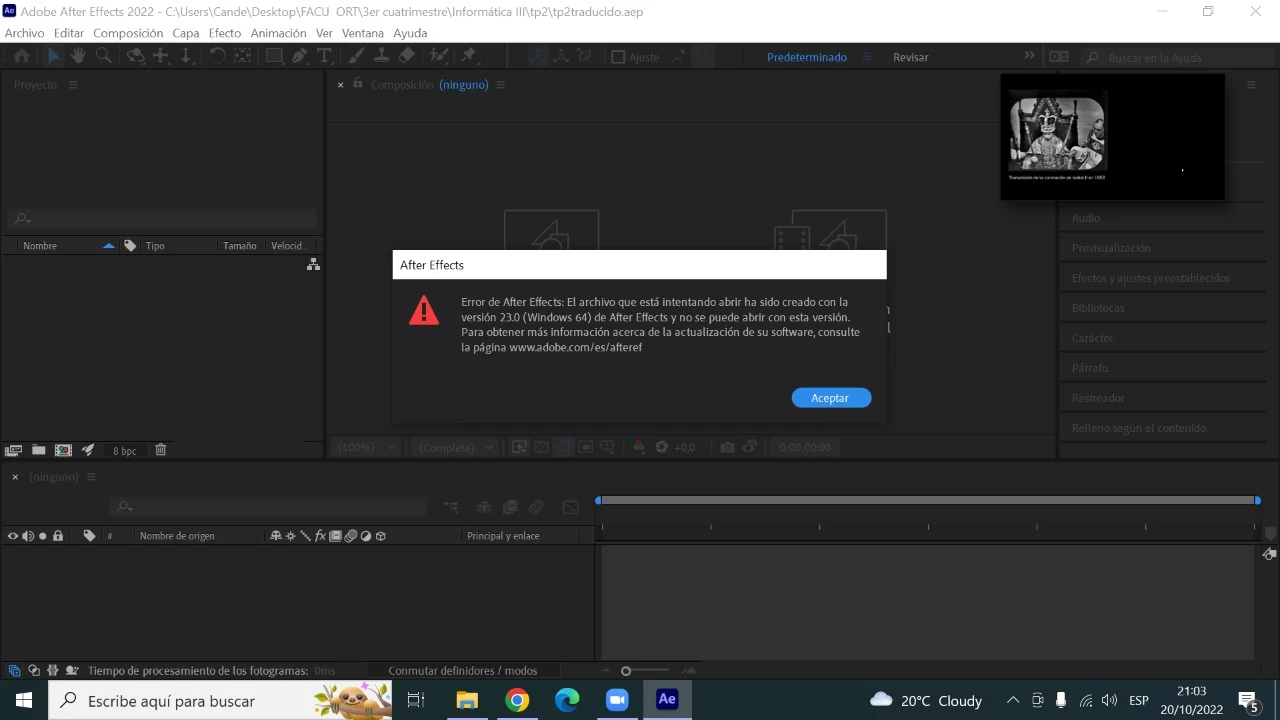Expand workspace overflow chevrons

click(x=1029, y=56)
